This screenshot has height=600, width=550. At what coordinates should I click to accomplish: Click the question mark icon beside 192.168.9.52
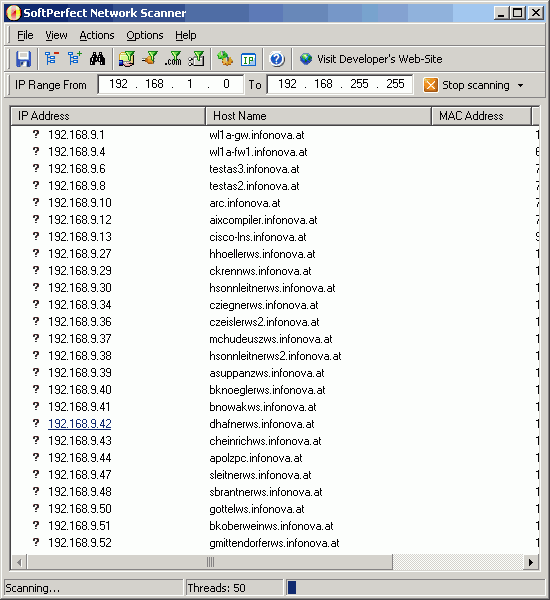(36, 542)
